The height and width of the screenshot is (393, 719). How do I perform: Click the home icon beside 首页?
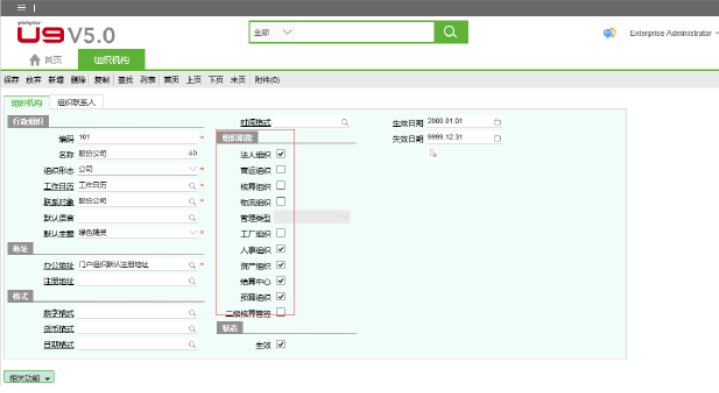pos(35,60)
